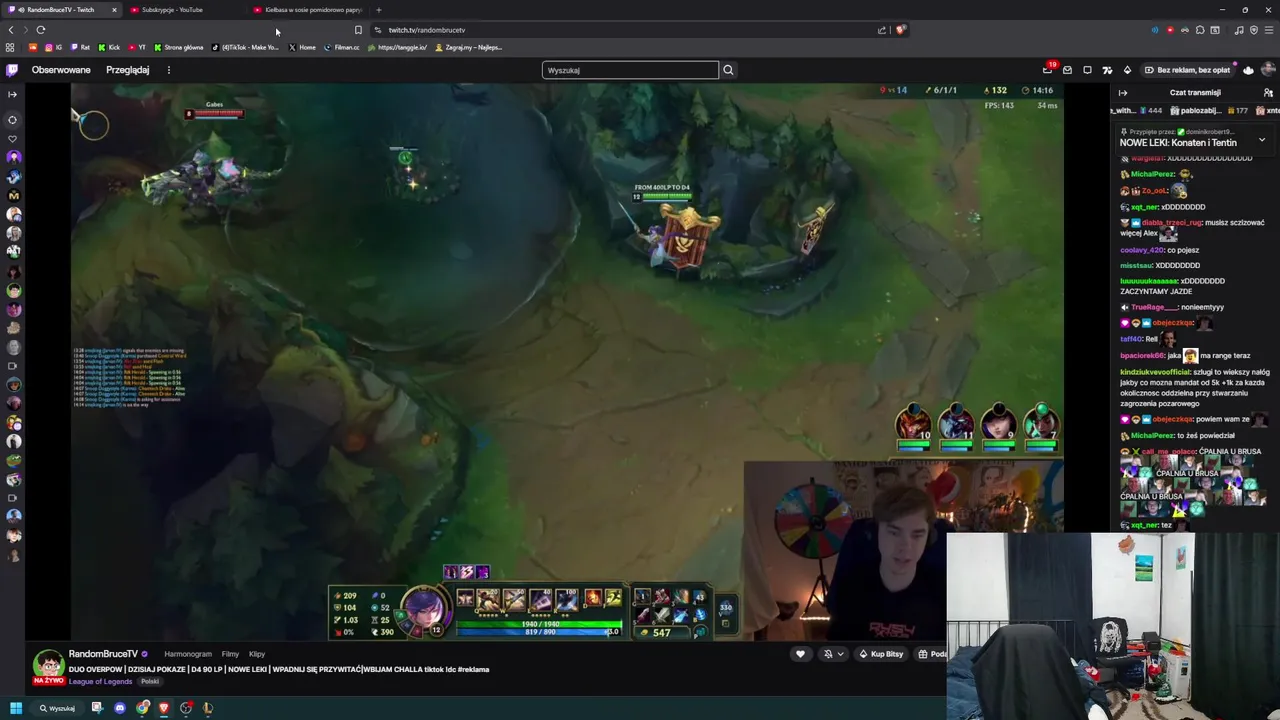The image size is (1280, 720).
Task: Bookmark page via address bar bookmark icon
Action: click(x=358, y=30)
